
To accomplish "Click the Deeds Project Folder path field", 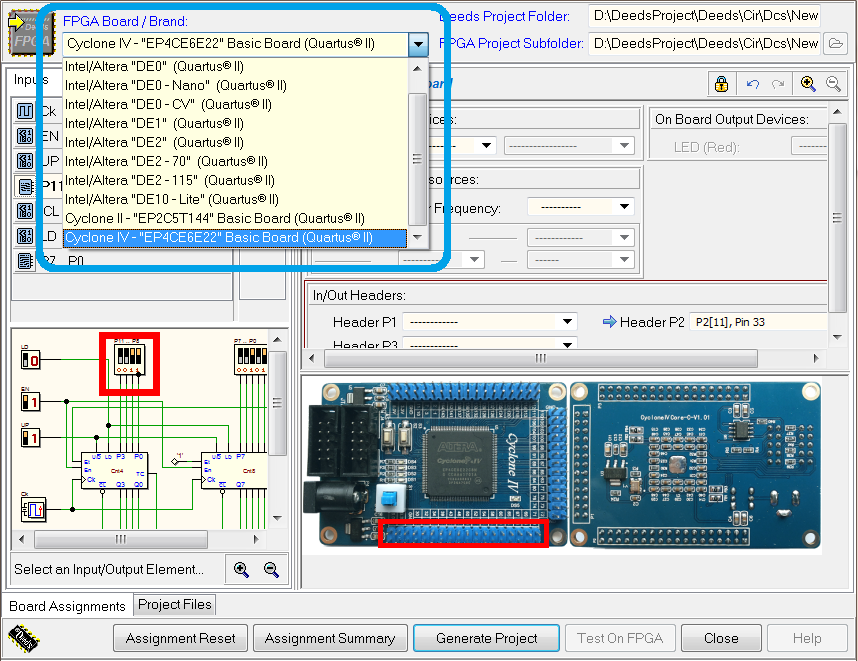I will (x=705, y=16).
